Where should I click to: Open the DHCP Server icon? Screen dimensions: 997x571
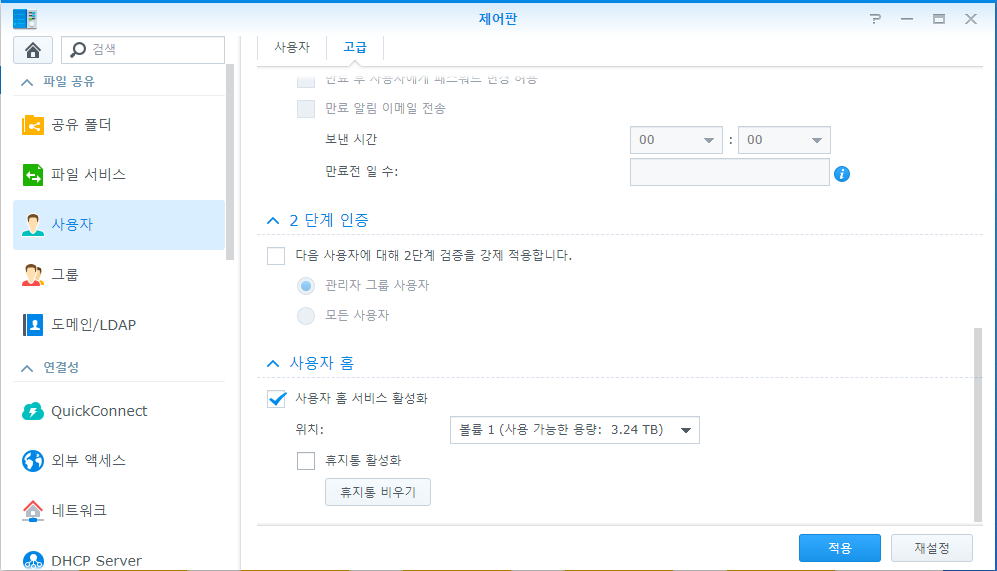pyautogui.click(x=32, y=561)
